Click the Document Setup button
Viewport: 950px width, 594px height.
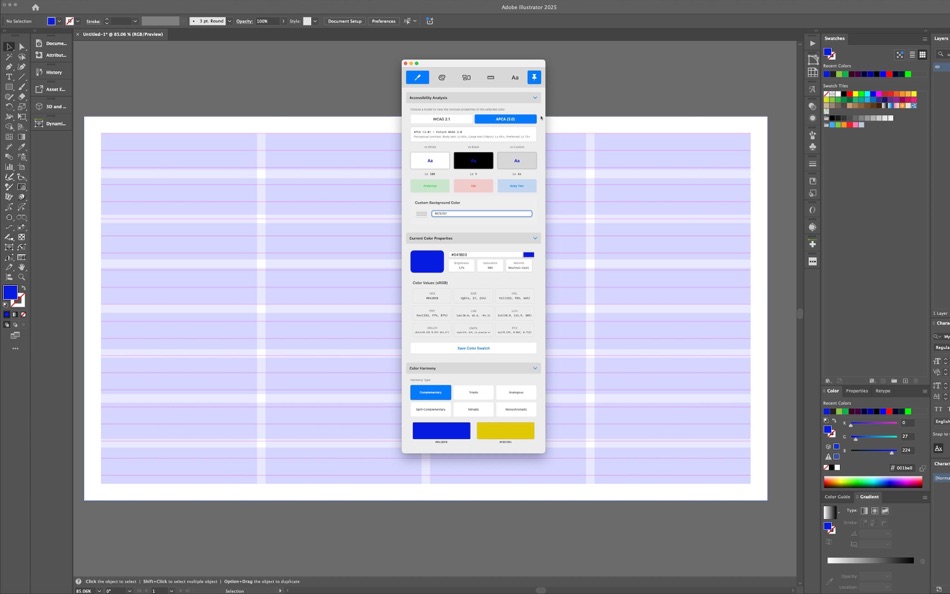pos(345,21)
